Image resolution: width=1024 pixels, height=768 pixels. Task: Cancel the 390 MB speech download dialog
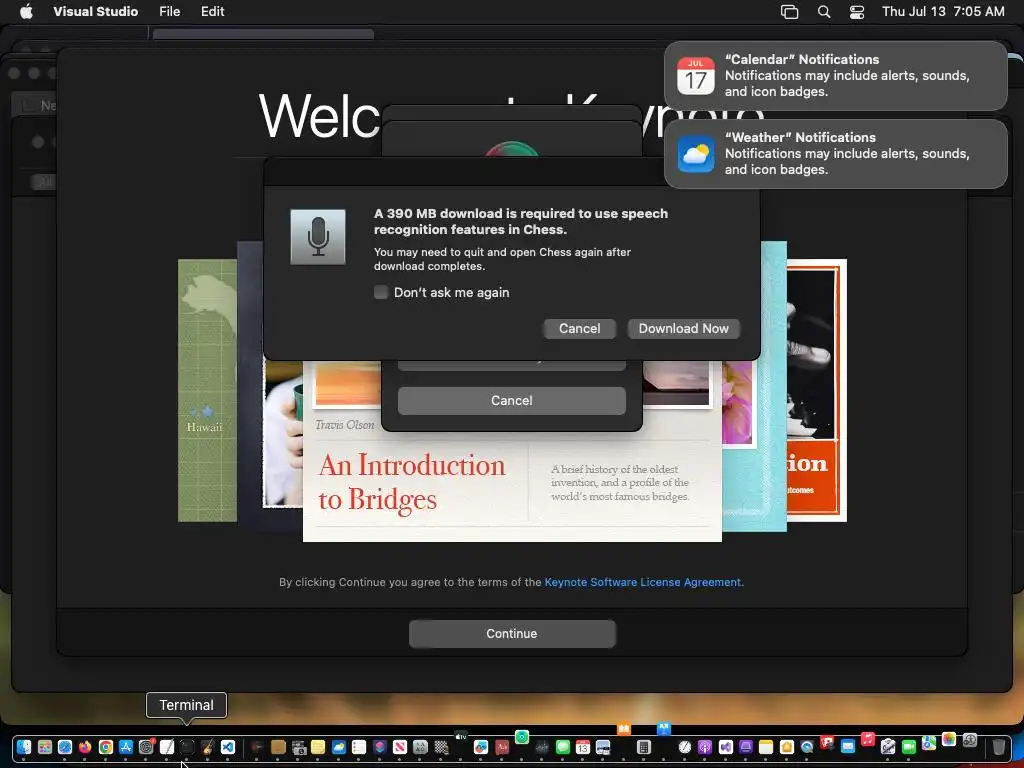579,328
